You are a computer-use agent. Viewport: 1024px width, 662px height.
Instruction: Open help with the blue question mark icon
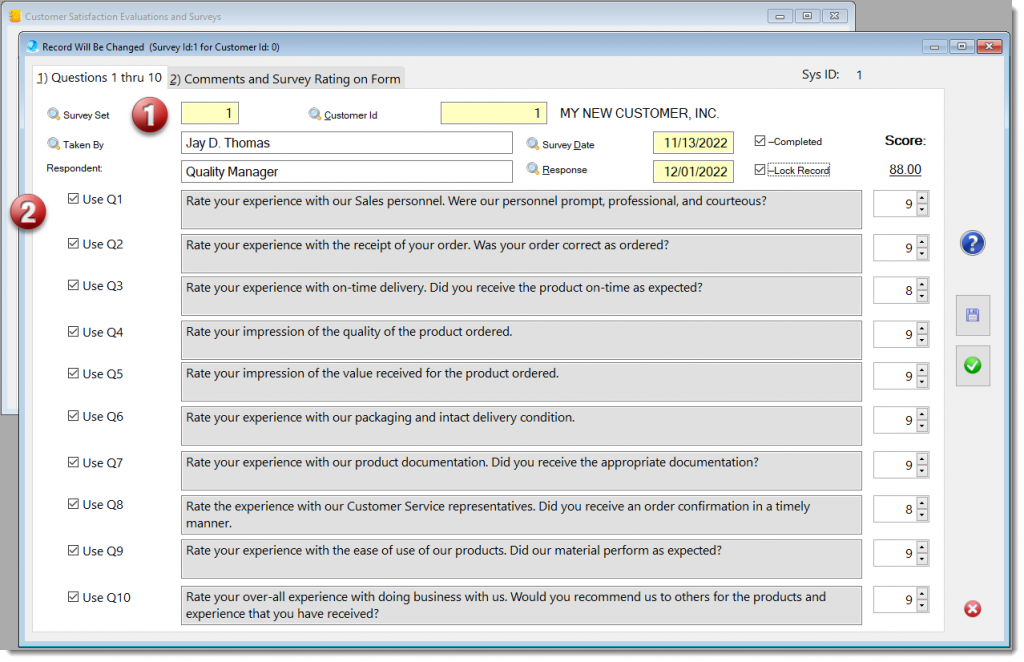(972, 244)
